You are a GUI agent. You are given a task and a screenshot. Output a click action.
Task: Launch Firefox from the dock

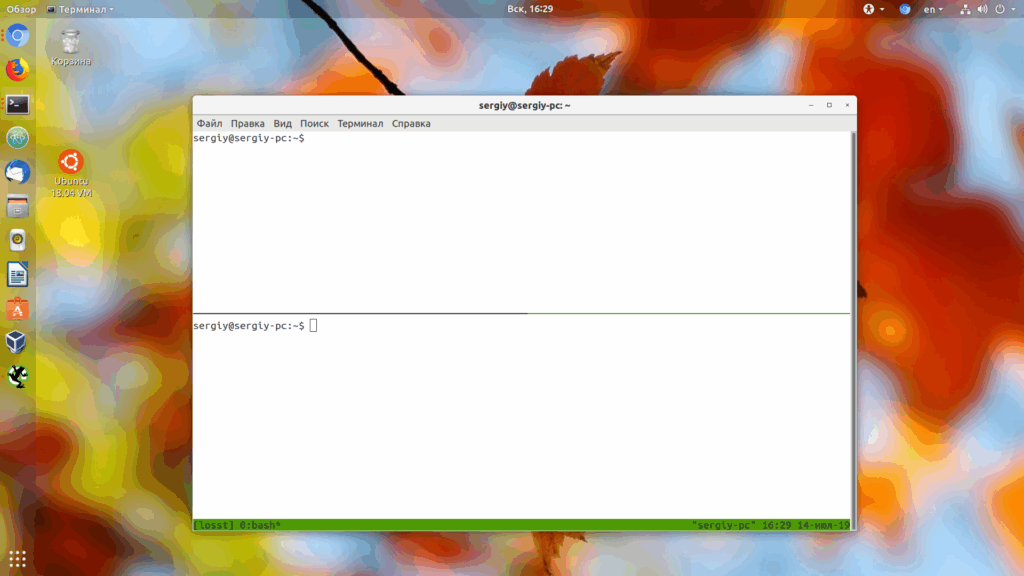coord(18,70)
